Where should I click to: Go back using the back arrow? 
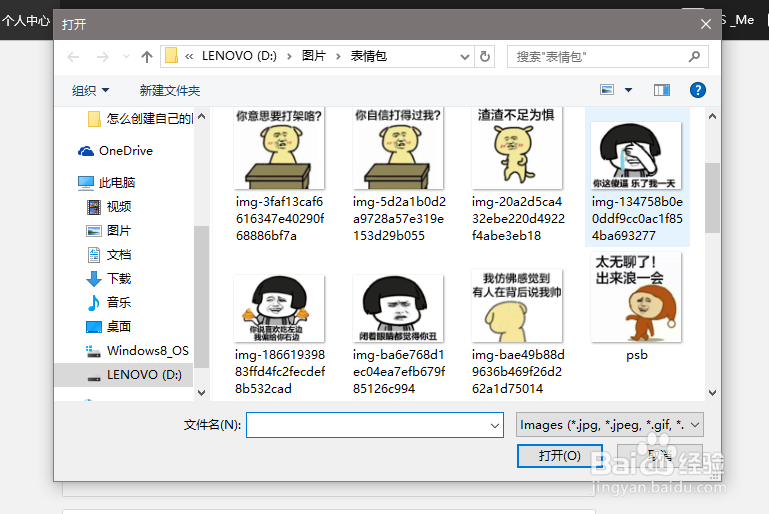(73, 57)
